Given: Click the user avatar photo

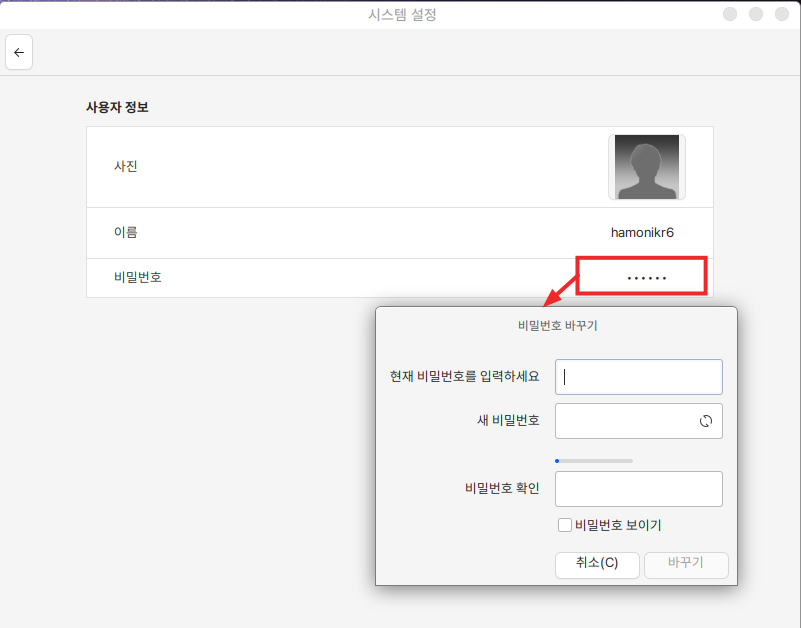Looking at the screenshot, I should (x=646, y=167).
